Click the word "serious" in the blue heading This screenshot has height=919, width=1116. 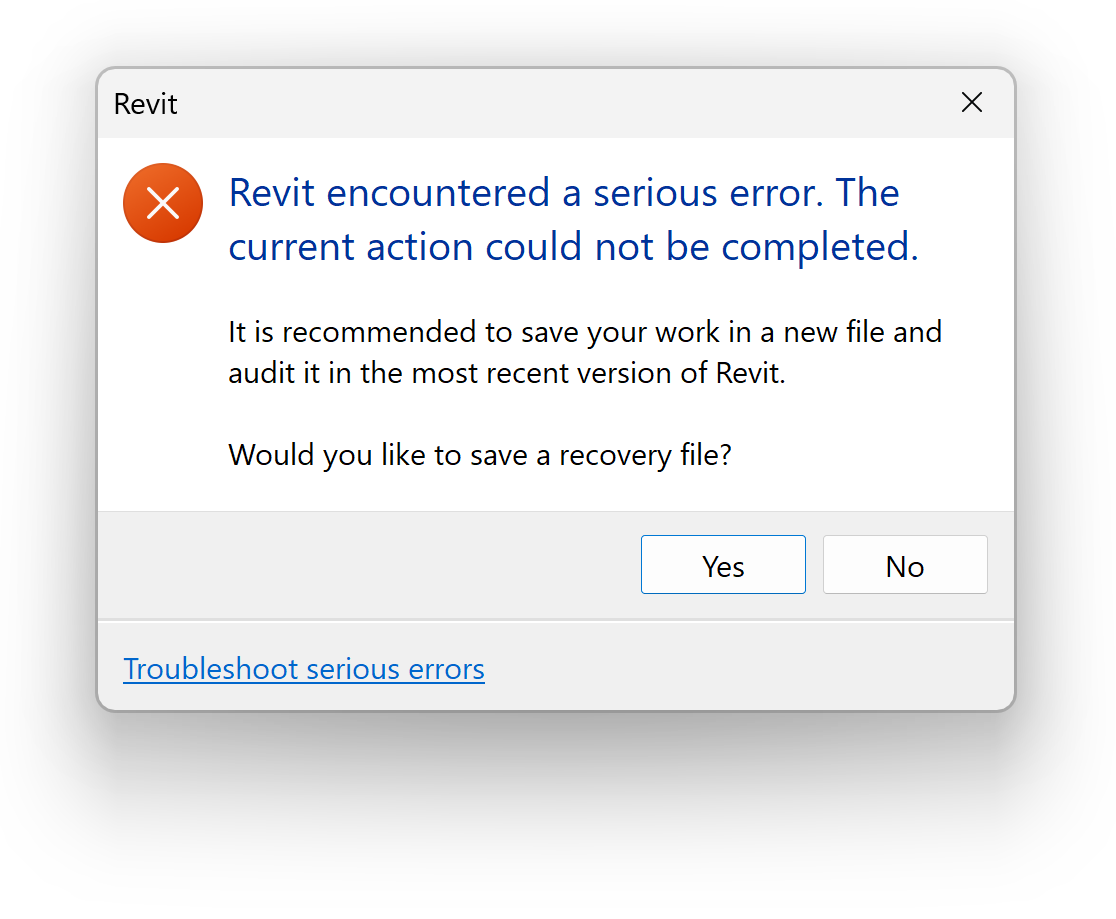[x=667, y=193]
